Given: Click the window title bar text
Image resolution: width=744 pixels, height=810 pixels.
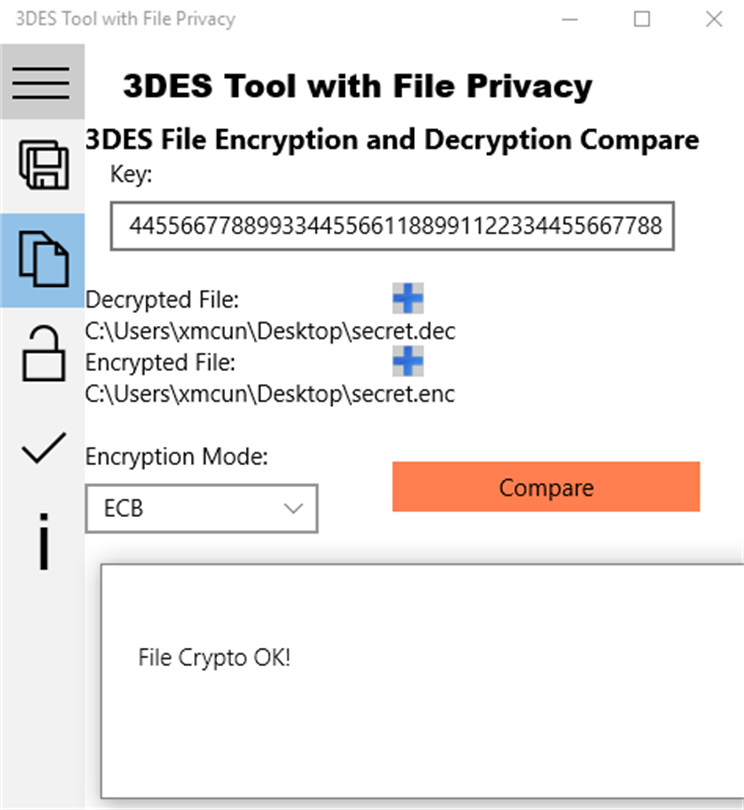Looking at the screenshot, I should (x=125, y=19).
